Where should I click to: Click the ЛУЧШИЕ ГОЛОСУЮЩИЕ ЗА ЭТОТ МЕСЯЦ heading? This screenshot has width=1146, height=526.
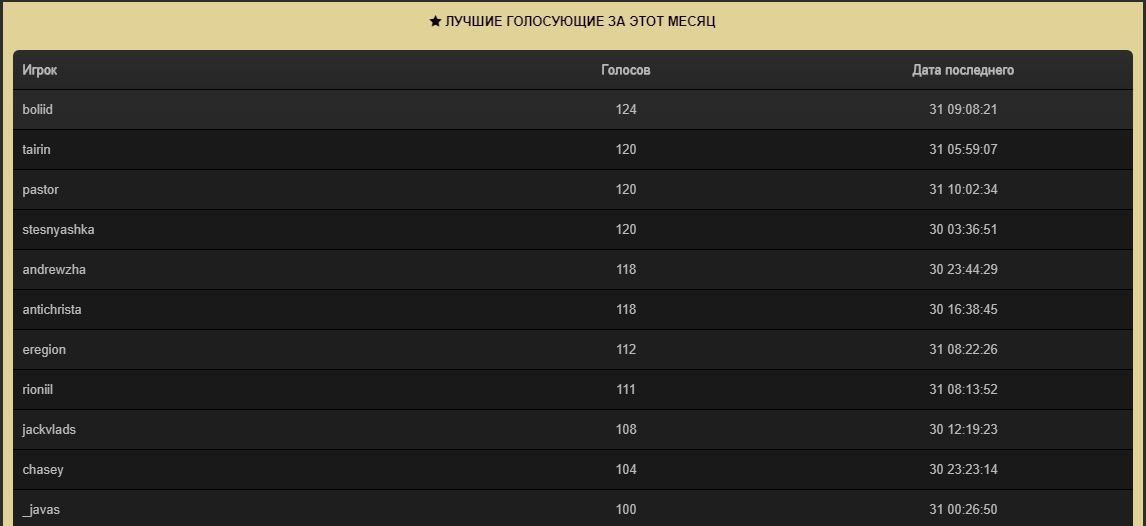pos(580,21)
